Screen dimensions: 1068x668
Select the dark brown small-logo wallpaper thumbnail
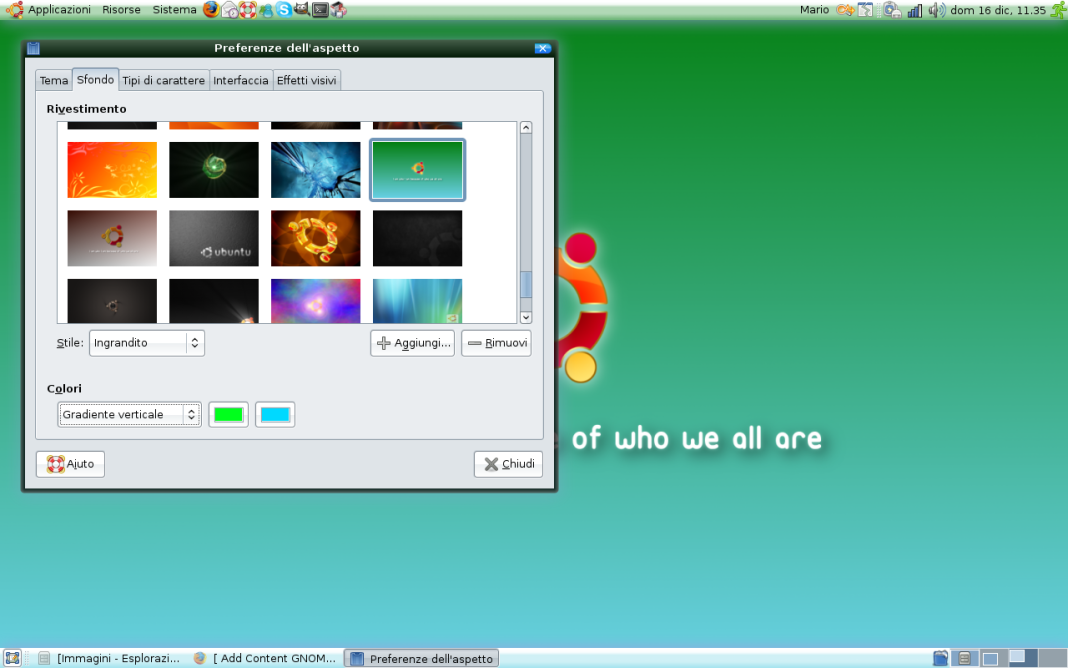point(112,300)
